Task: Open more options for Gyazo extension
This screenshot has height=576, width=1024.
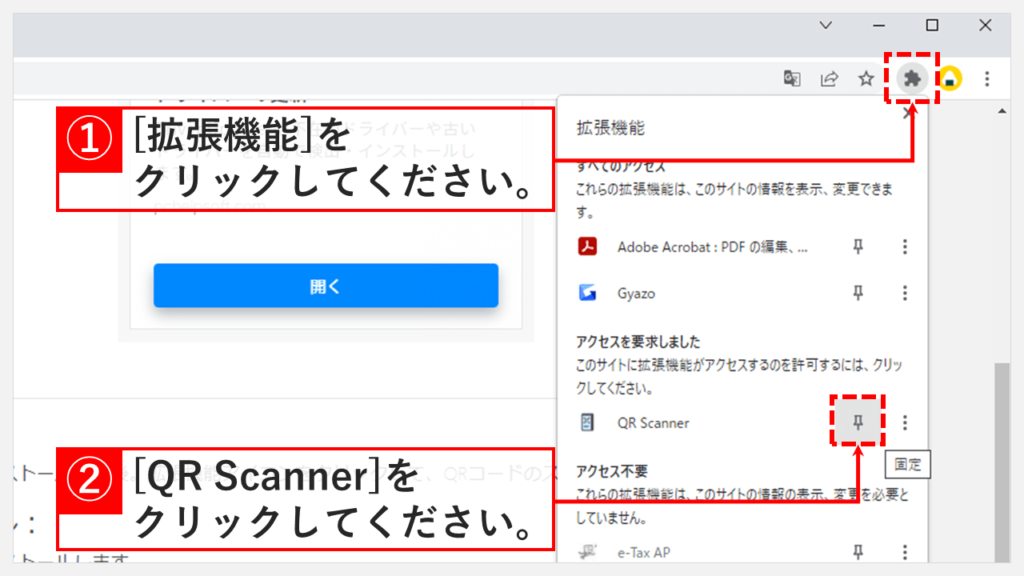Action: pyautogui.click(x=905, y=293)
